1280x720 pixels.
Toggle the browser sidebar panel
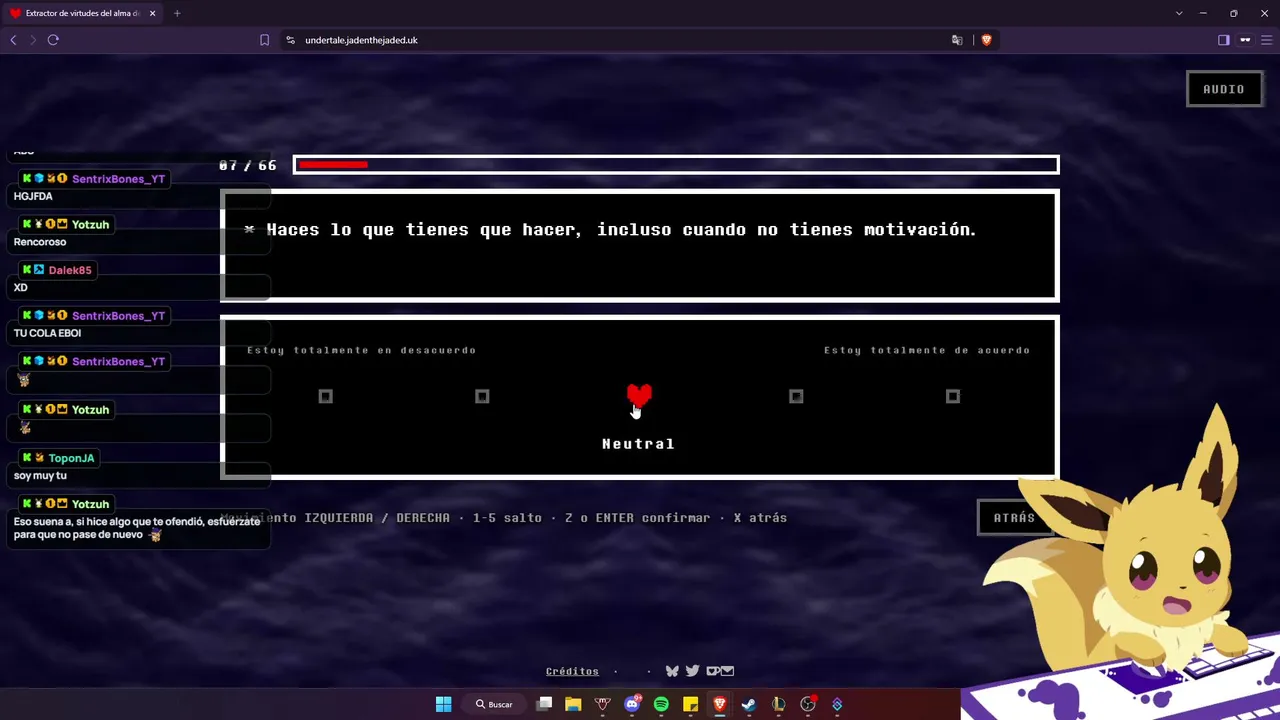(1223, 40)
